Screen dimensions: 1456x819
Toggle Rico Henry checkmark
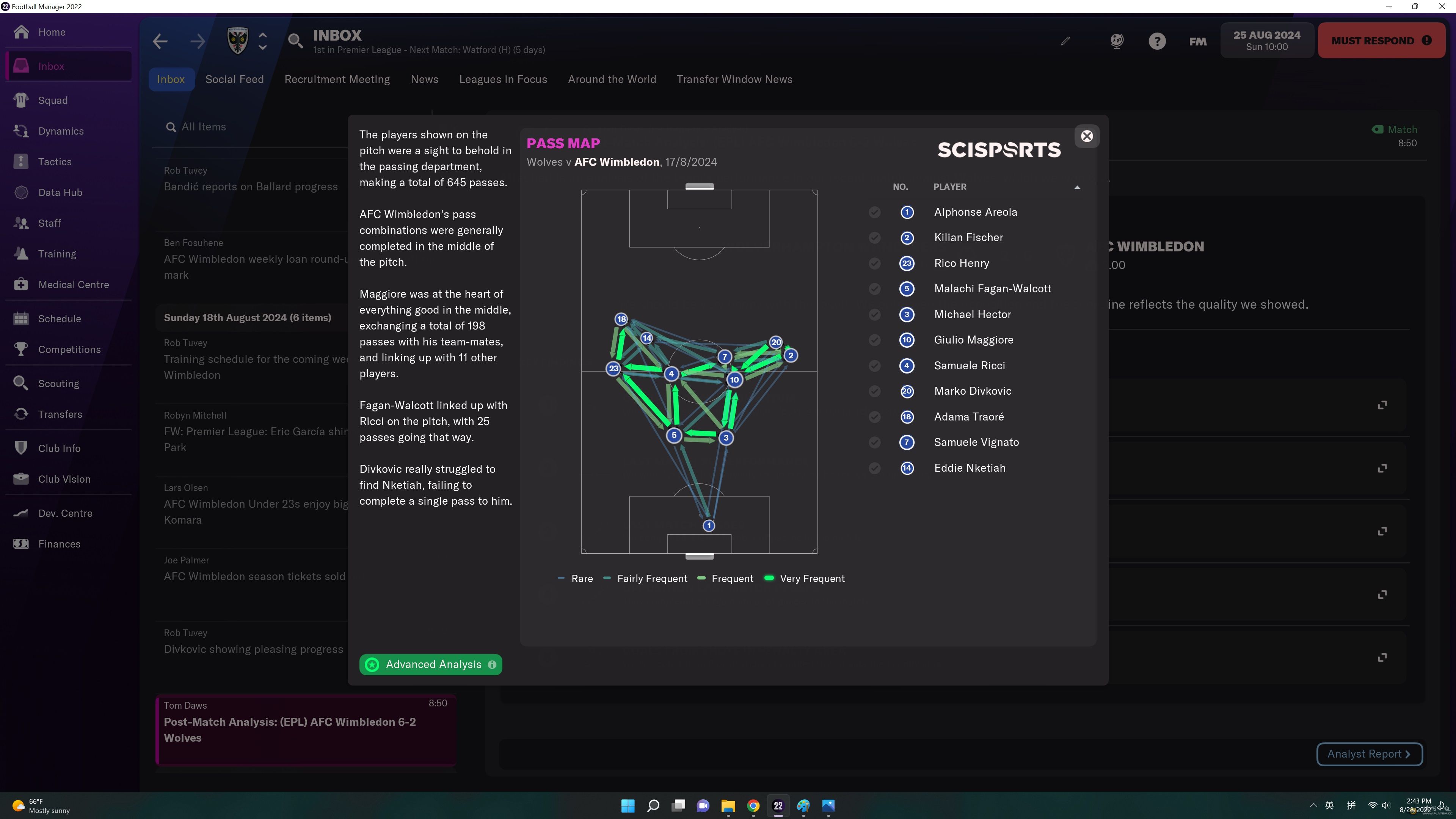point(874,264)
